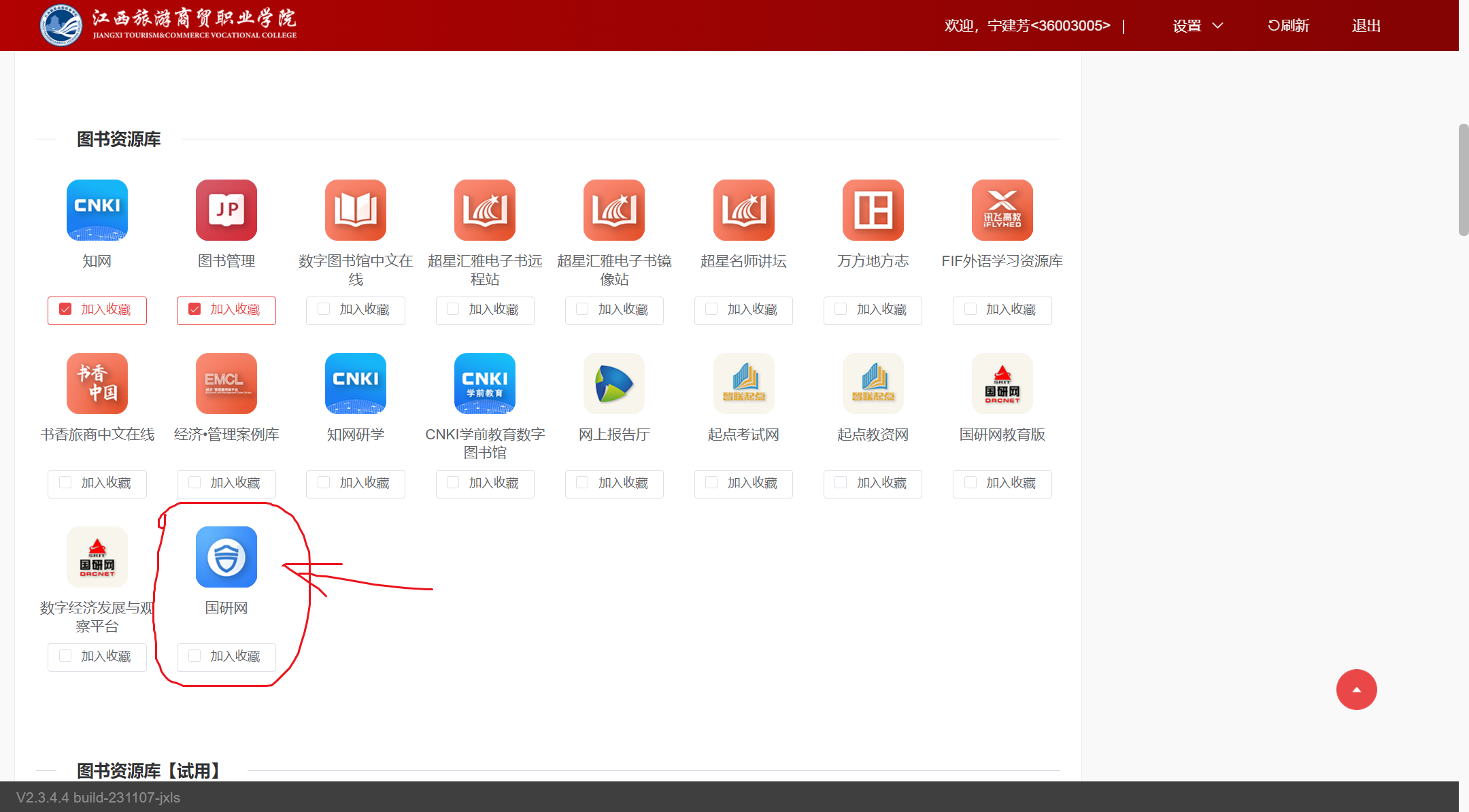1469x812 pixels.
Task: Click the 万方地方志 label text
Action: click(x=873, y=261)
